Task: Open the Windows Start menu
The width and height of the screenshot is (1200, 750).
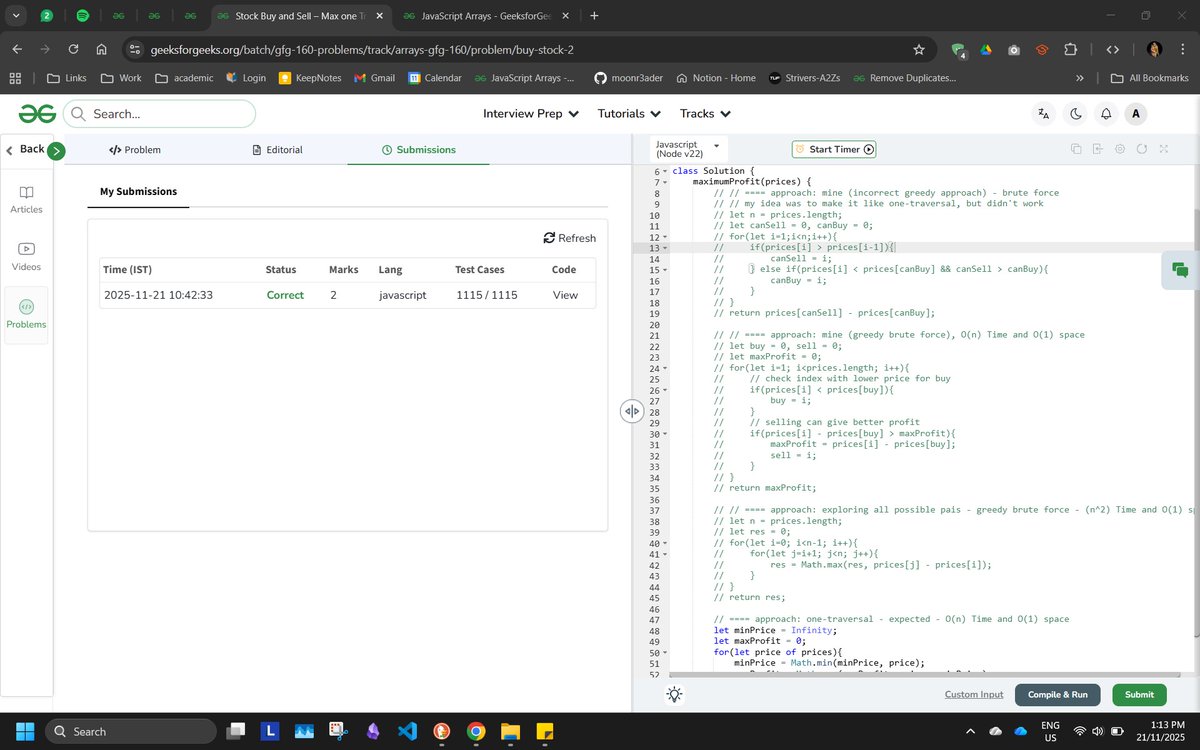Action: point(25,731)
